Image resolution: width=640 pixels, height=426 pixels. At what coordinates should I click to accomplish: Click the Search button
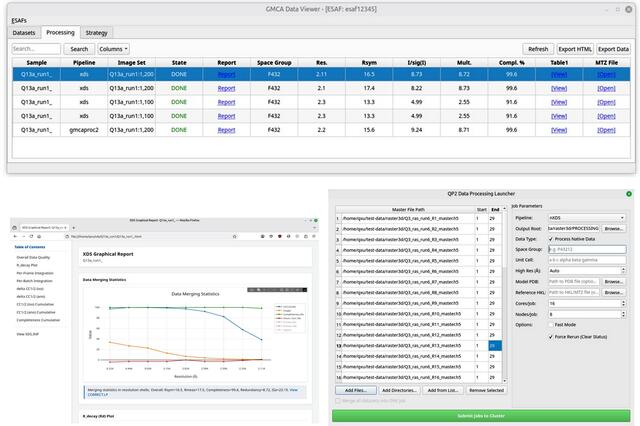[x=79, y=49]
